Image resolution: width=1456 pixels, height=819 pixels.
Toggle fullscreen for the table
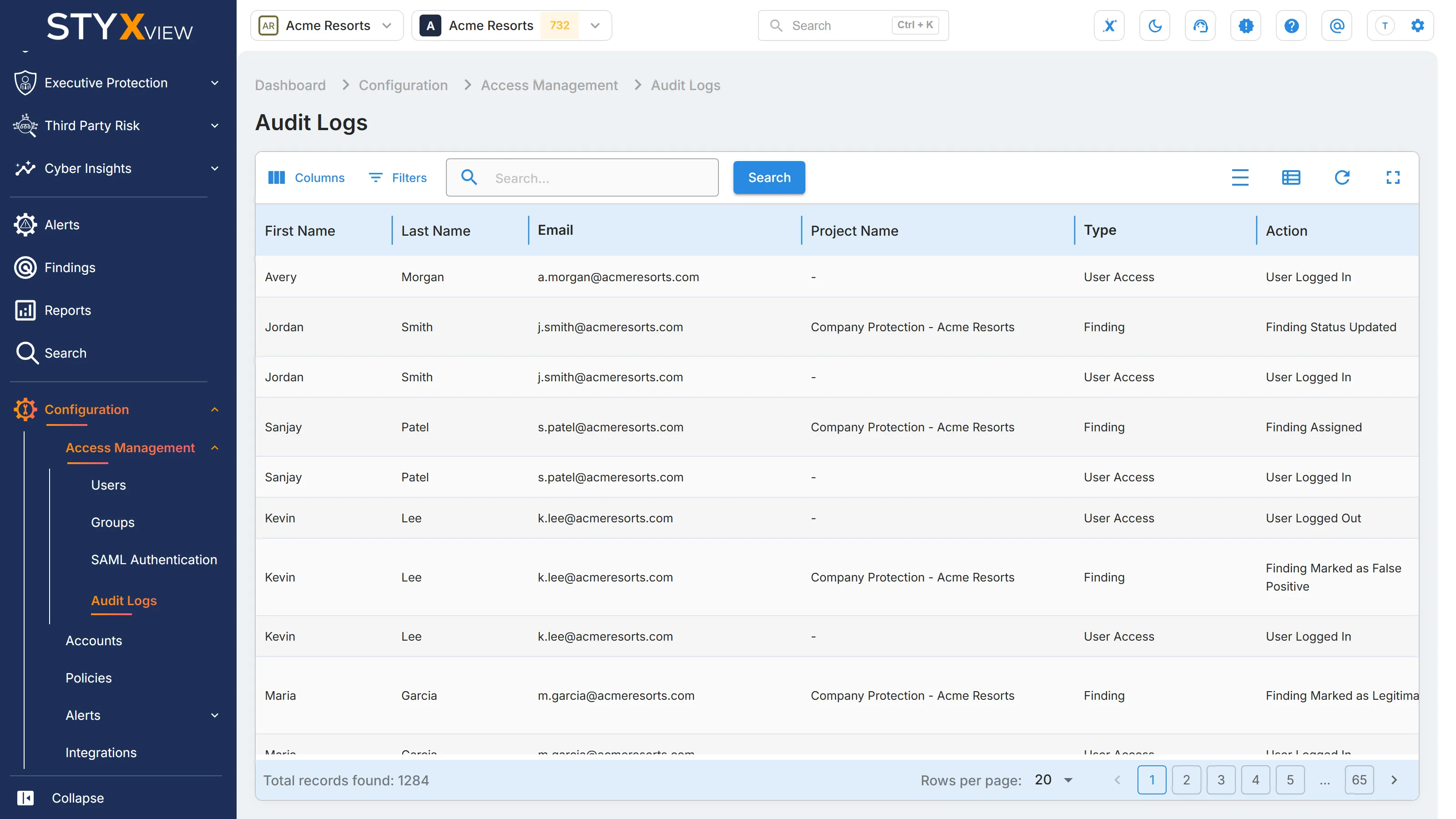[x=1393, y=177]
